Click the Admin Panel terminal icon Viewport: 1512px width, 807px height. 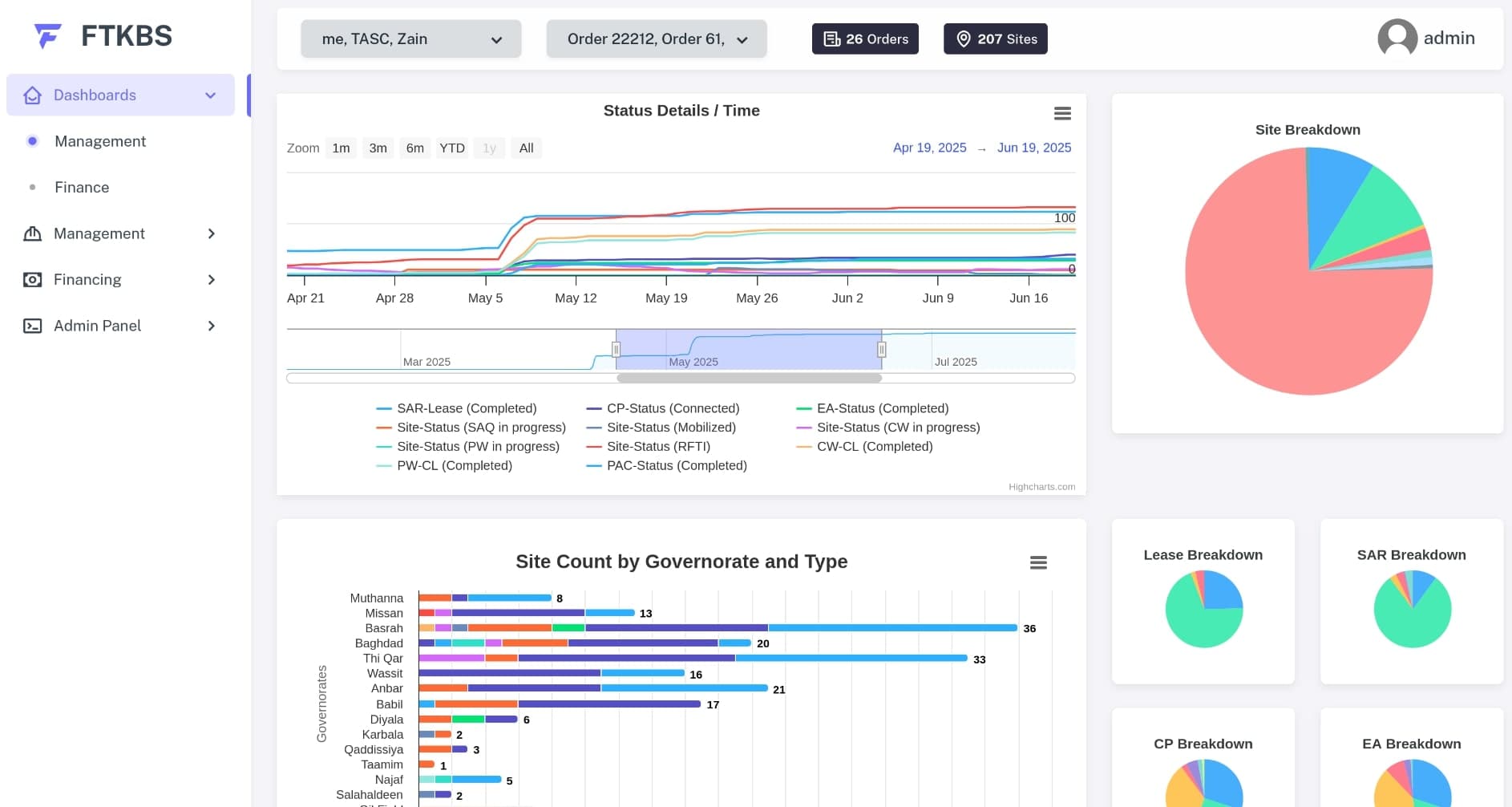(32, 326)
